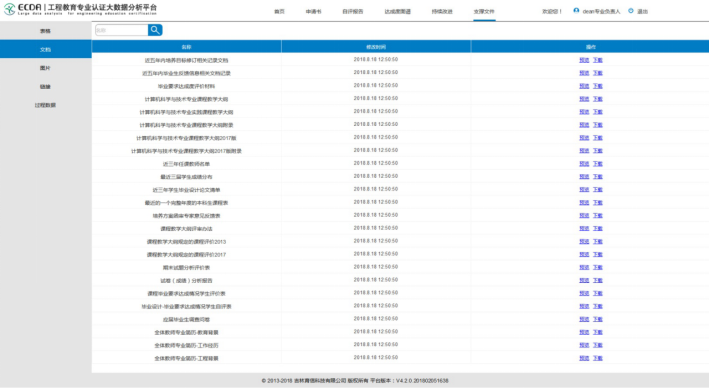Viewport: 709px width, 389px height.
Task: Preview 应届毕业生调查问卷
Action: point(584,319)
